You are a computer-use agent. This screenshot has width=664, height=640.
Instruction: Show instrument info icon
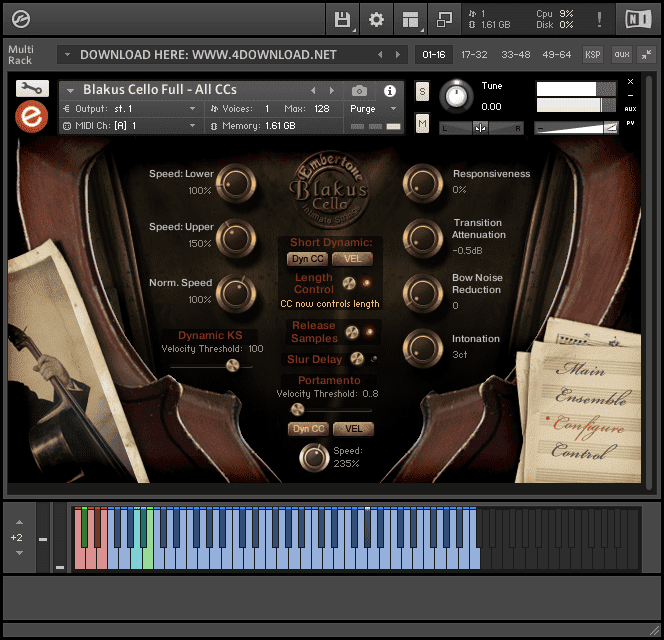coord(390,91)
